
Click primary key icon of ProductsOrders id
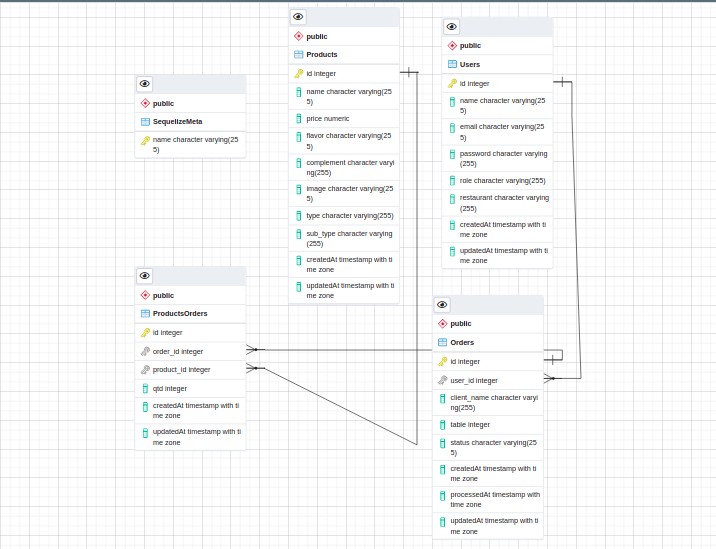tap(145, 333)
